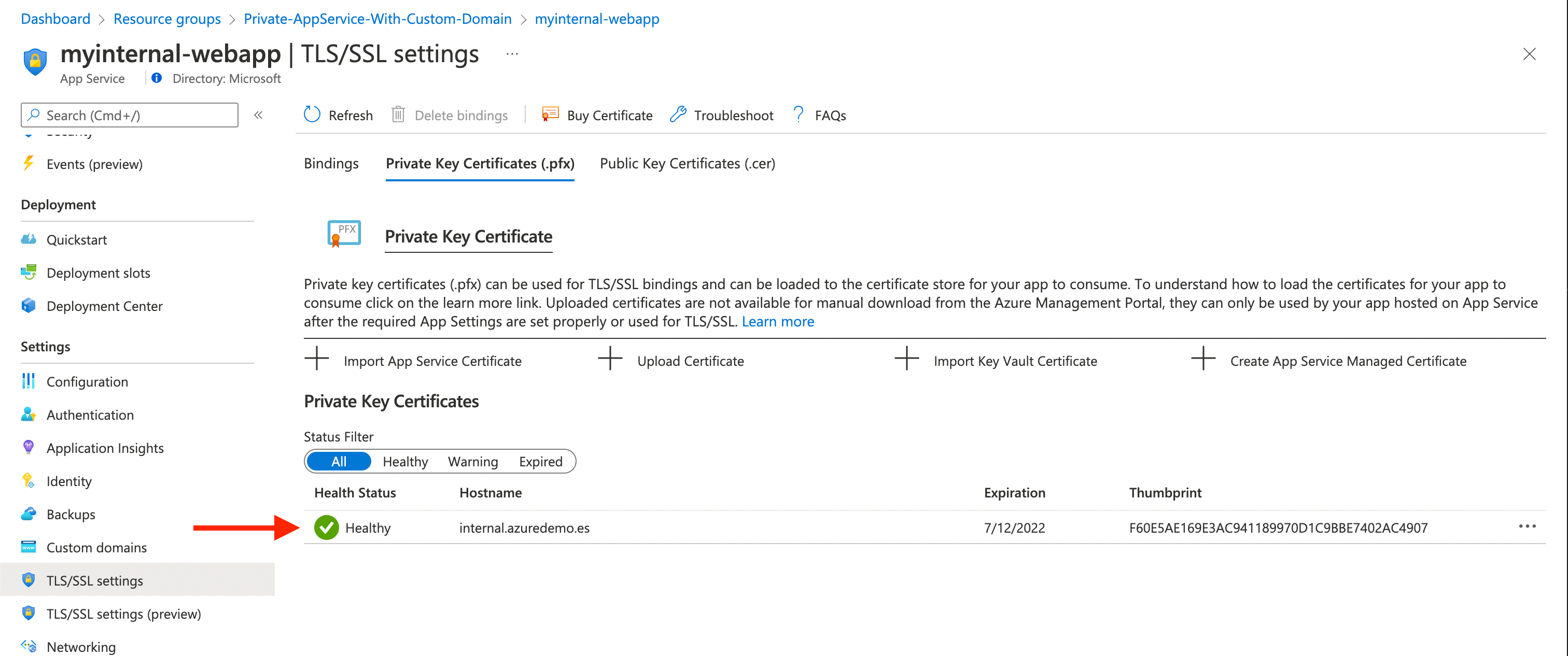Click the Deployment slots icon

pyautogui.click(x=28, y=272)
